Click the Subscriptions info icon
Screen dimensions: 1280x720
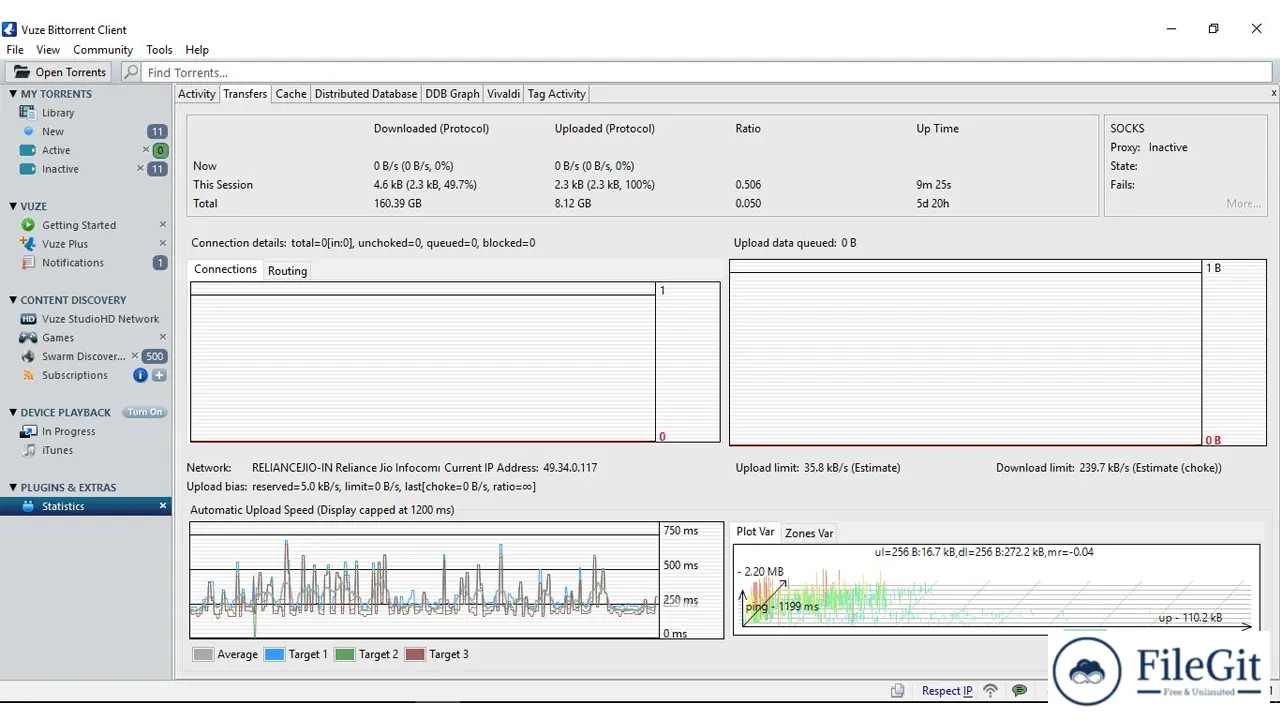(140, 375)
